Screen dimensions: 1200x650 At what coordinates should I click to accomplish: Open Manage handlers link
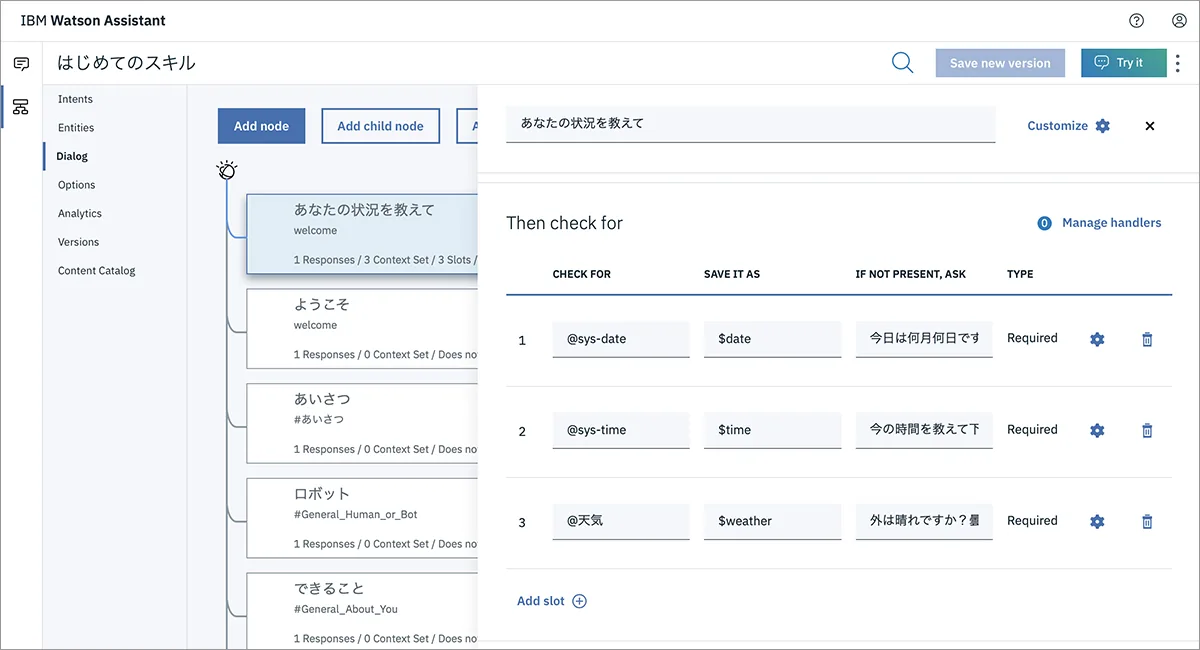click(1111, 223)
